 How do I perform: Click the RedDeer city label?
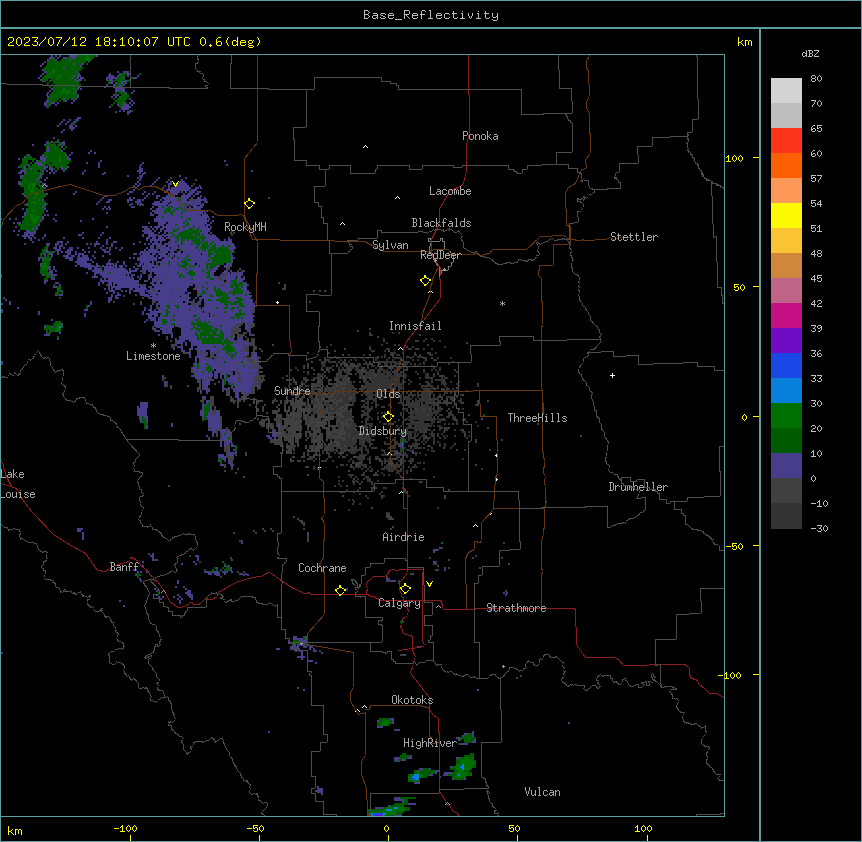coord(440,255)
